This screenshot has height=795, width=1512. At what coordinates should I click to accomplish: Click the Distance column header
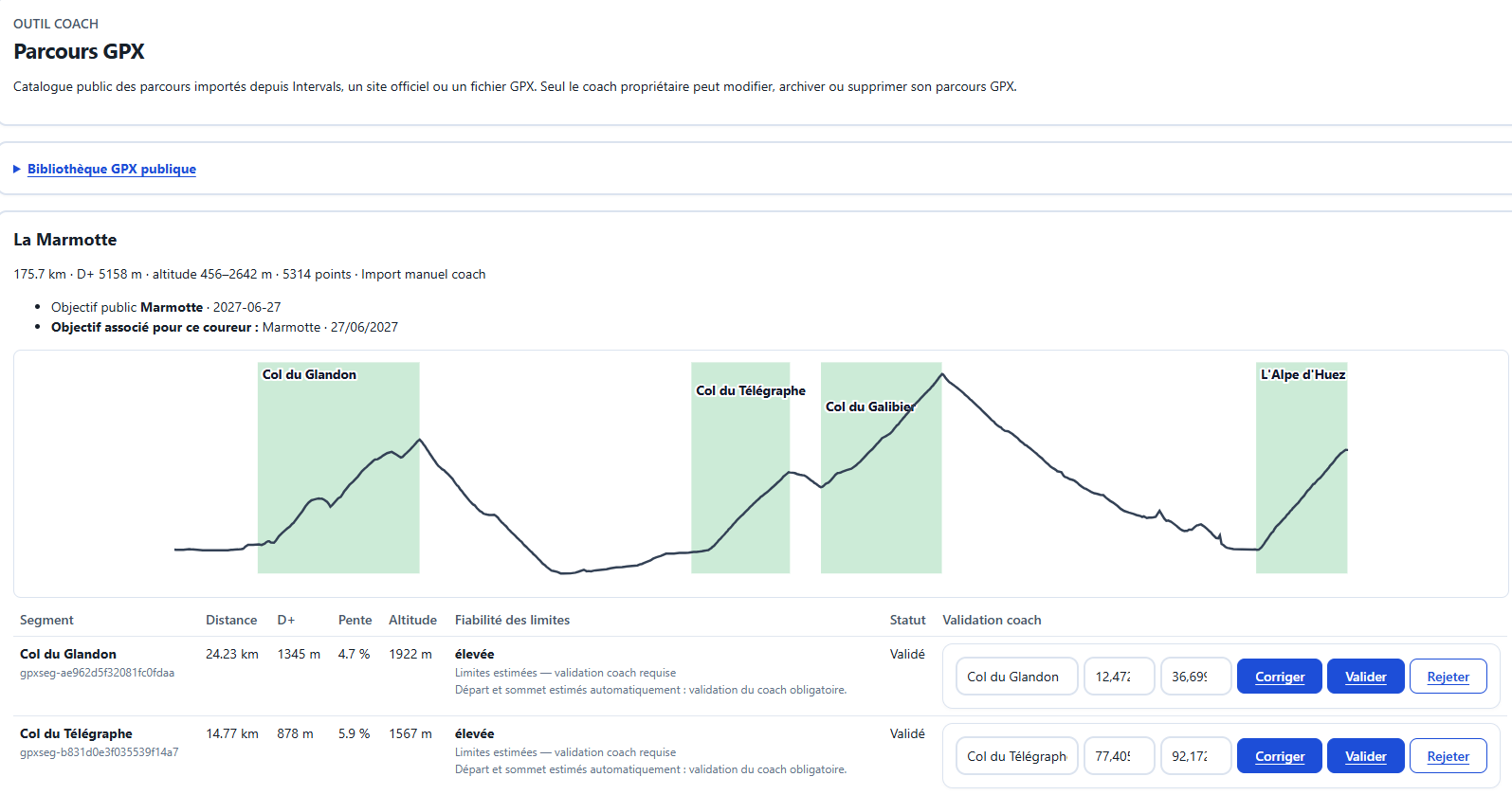[x=231, y=620]
